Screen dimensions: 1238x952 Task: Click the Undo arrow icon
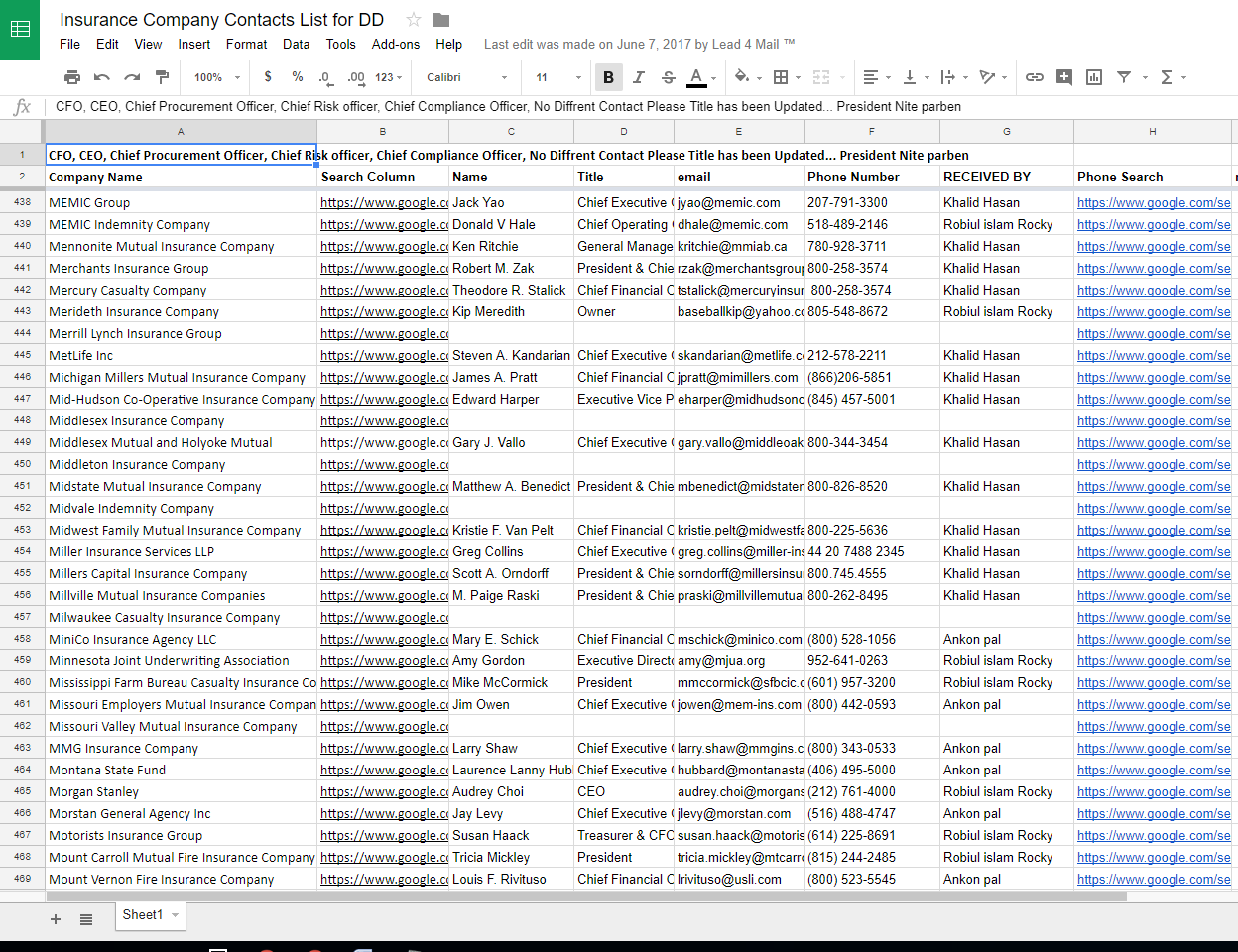(102, 77)
